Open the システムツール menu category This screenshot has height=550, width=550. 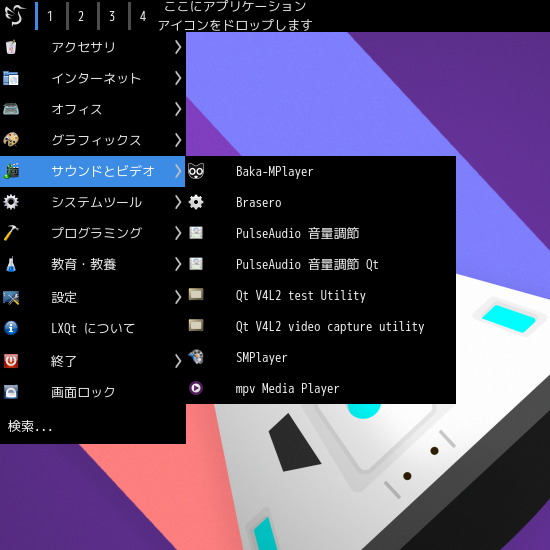point(93,202)
